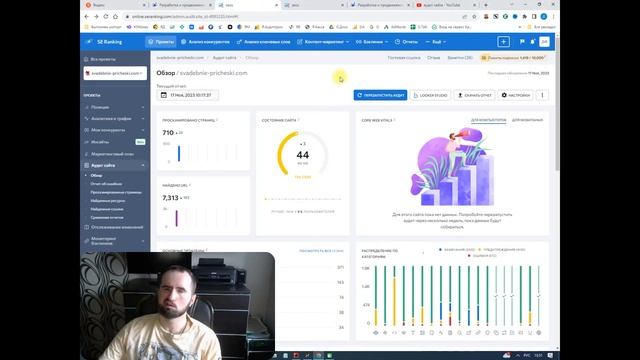Screen dimensions: 640x360
Task: Open Сравнение отчетов in sidebar
Action: (107, 218)
